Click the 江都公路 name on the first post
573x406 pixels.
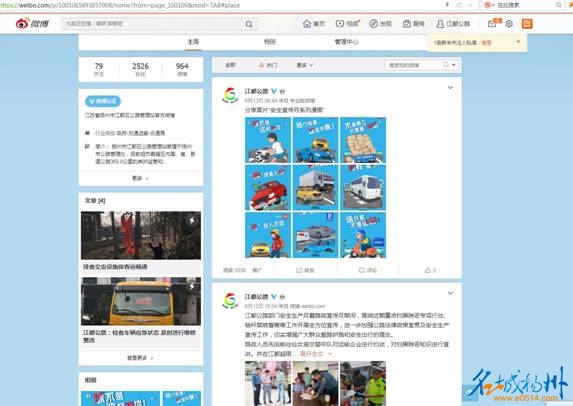tap(257, 91)
